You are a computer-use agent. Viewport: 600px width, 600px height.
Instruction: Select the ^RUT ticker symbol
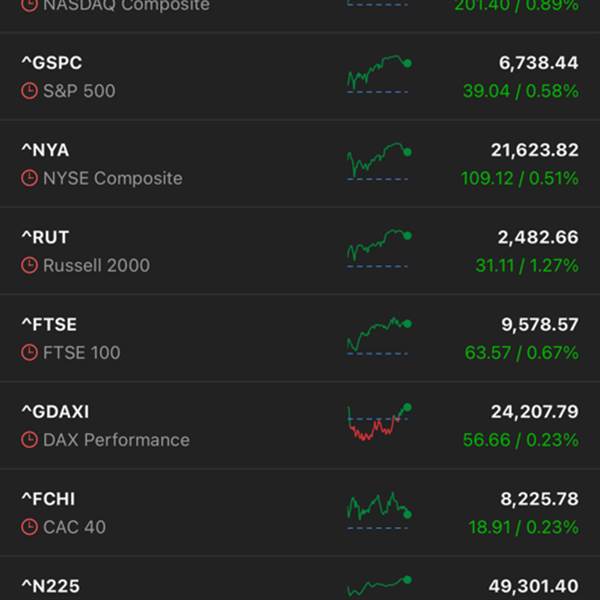pos(45,237)
